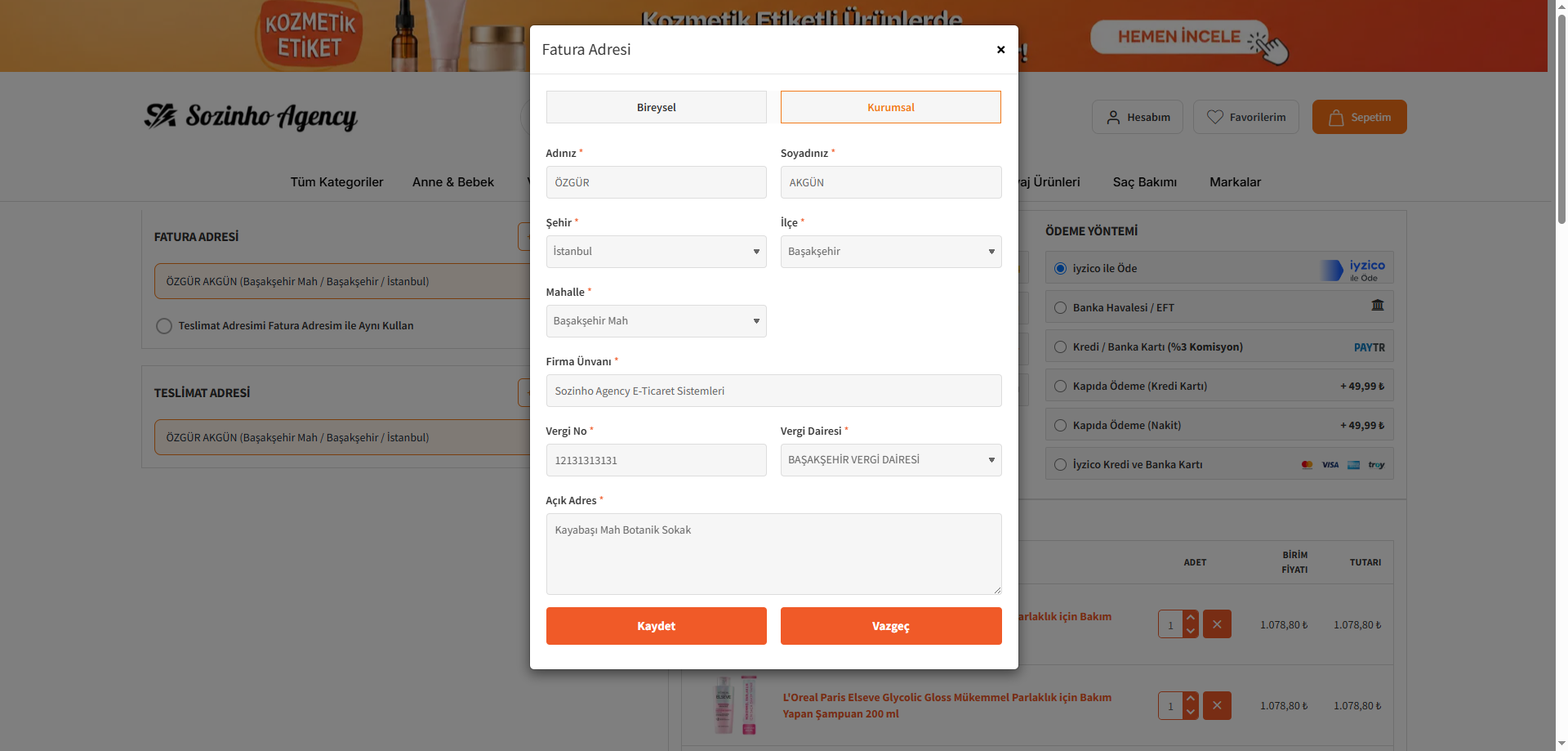Select Banka Havalesi / EFT radio option
1568x751 pixels.
[1060, 308]
